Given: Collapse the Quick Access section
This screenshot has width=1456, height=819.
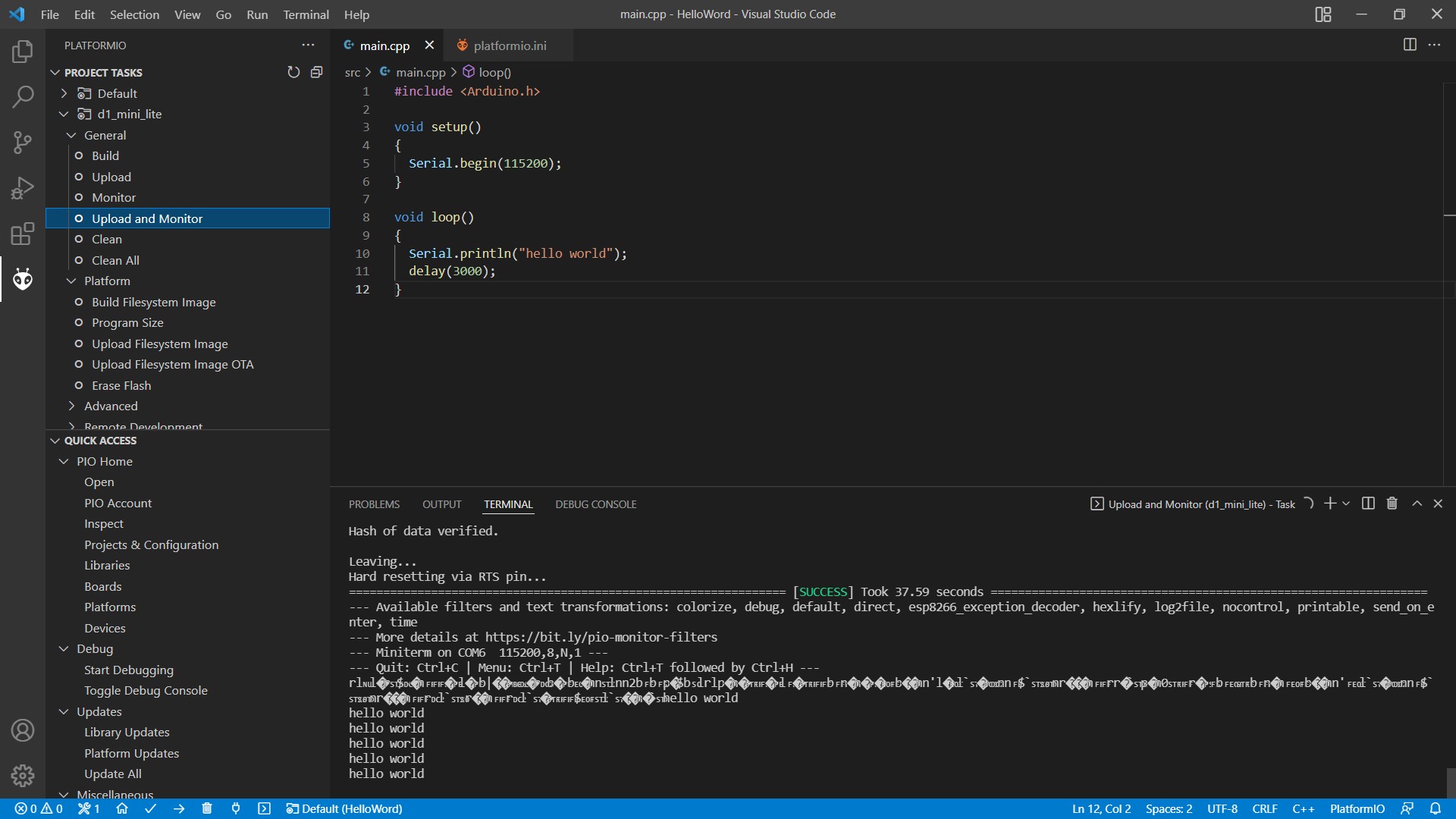Looking at the screenshot, I should pos(55,441).
